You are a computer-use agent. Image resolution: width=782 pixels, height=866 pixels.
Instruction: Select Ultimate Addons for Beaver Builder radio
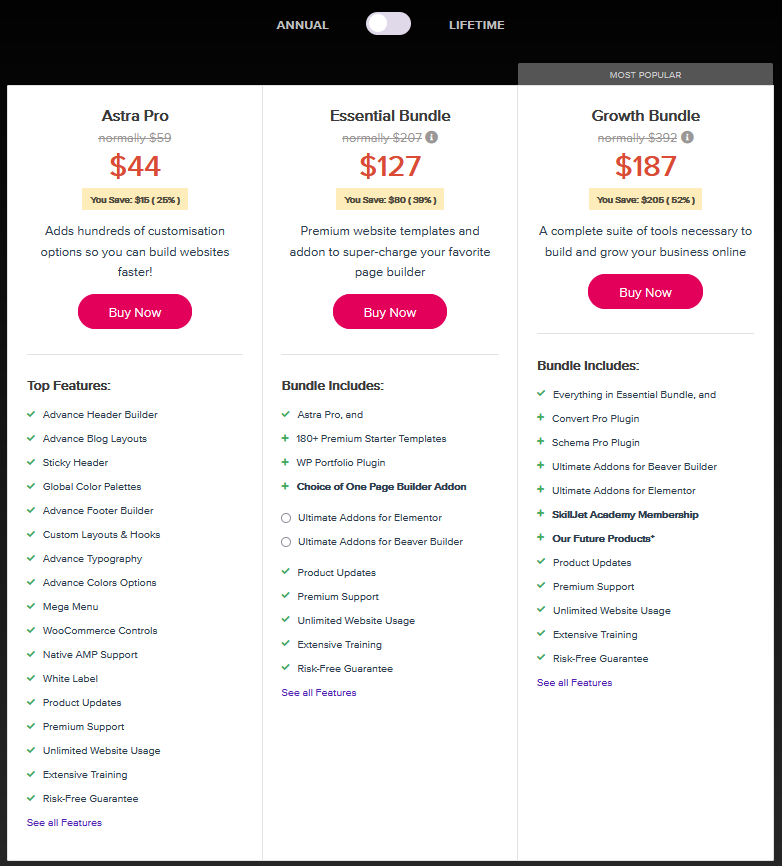tap(287, 542)
